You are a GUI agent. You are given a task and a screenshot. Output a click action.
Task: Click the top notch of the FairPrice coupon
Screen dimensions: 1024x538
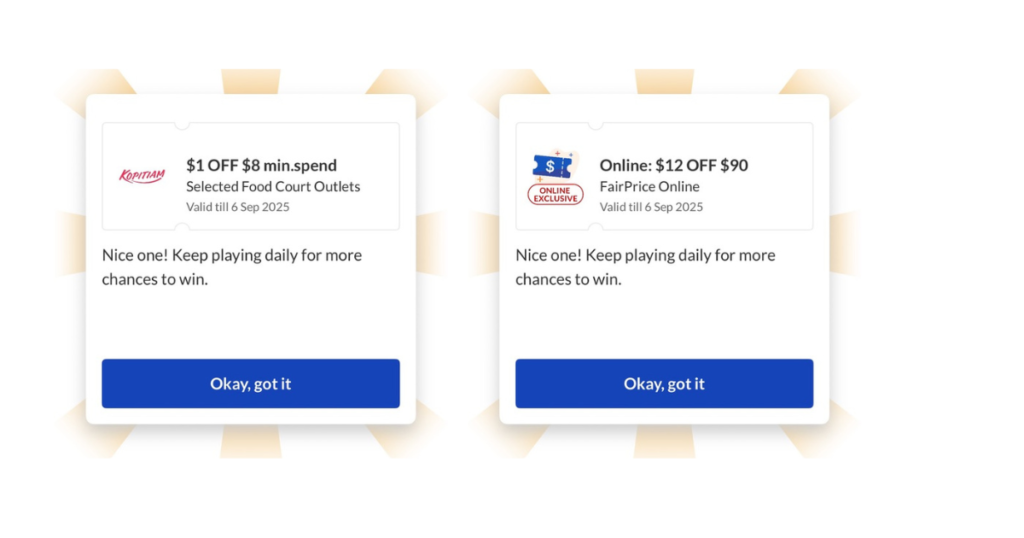[595, 125]
